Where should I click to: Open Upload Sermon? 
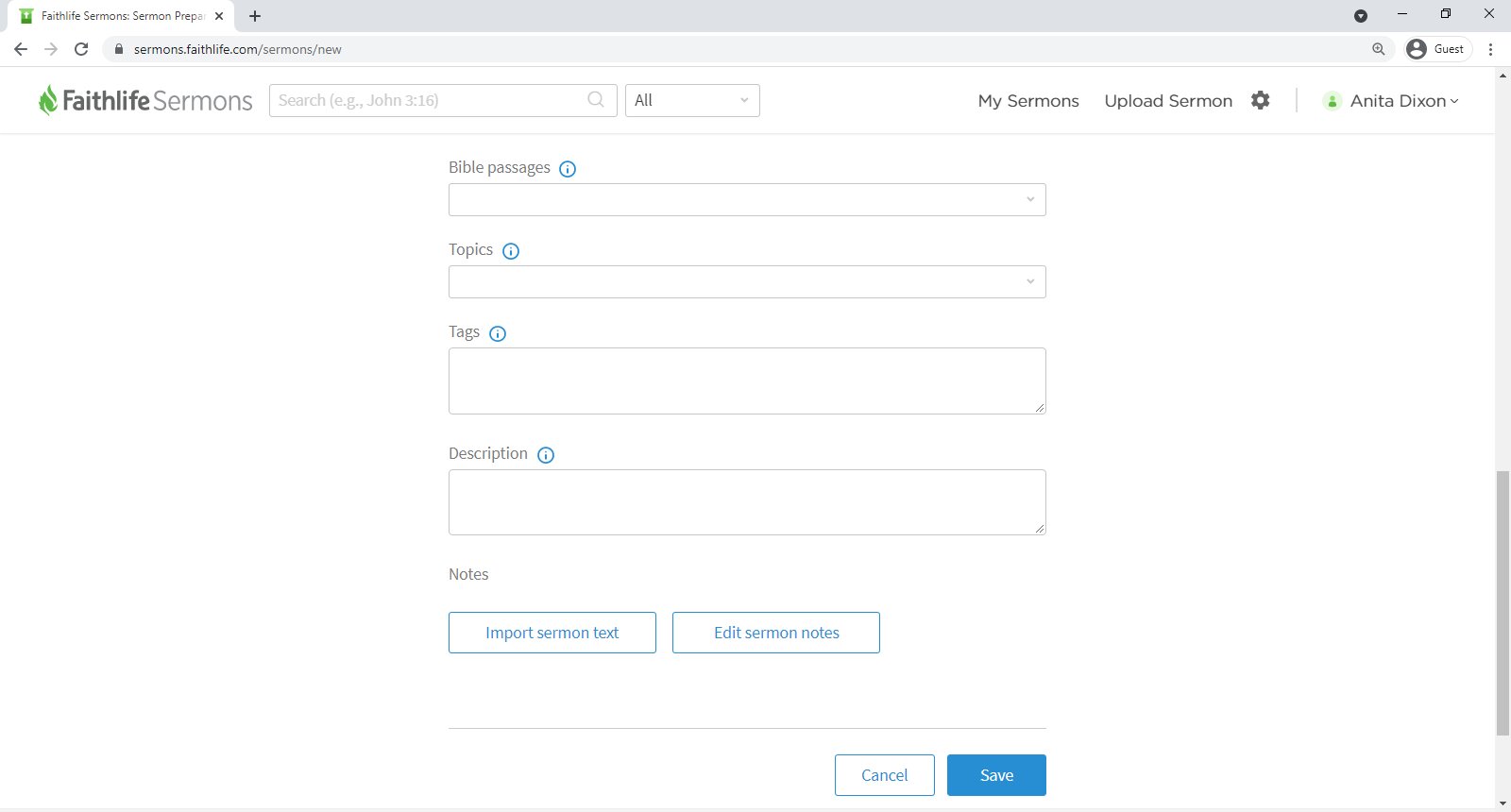click(x=1168, y=101)
